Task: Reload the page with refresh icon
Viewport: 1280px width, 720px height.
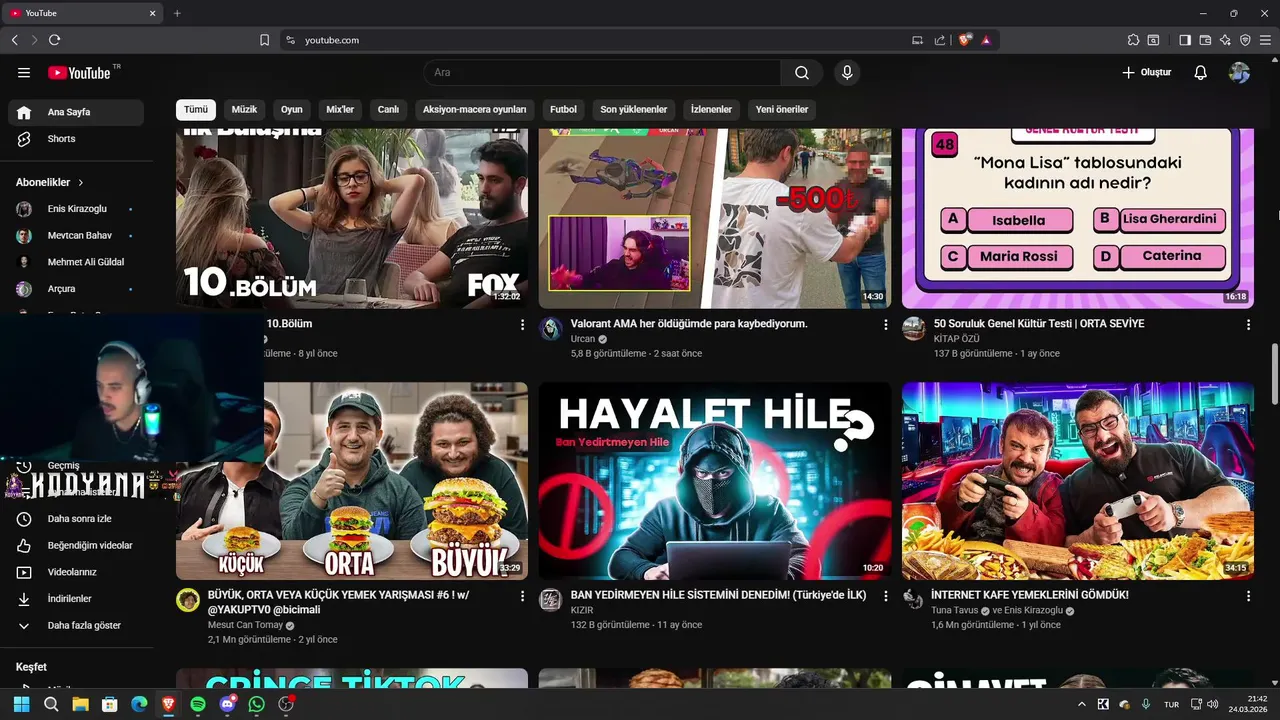Action: pos(54,40)
